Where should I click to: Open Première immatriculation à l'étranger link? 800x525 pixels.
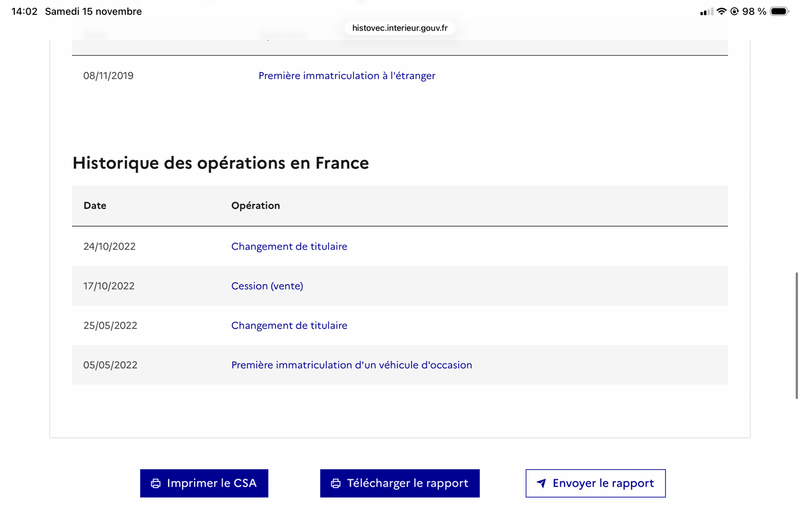(346, 76)
